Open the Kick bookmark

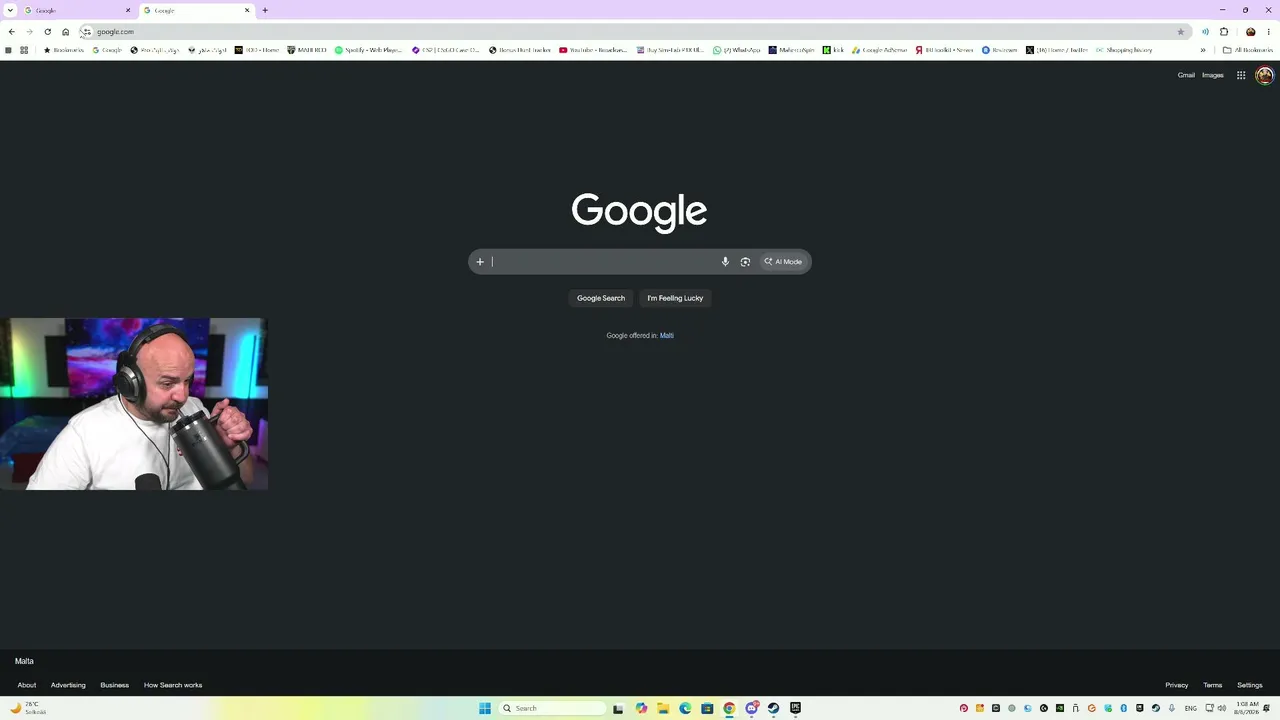(x=834, y=50)
